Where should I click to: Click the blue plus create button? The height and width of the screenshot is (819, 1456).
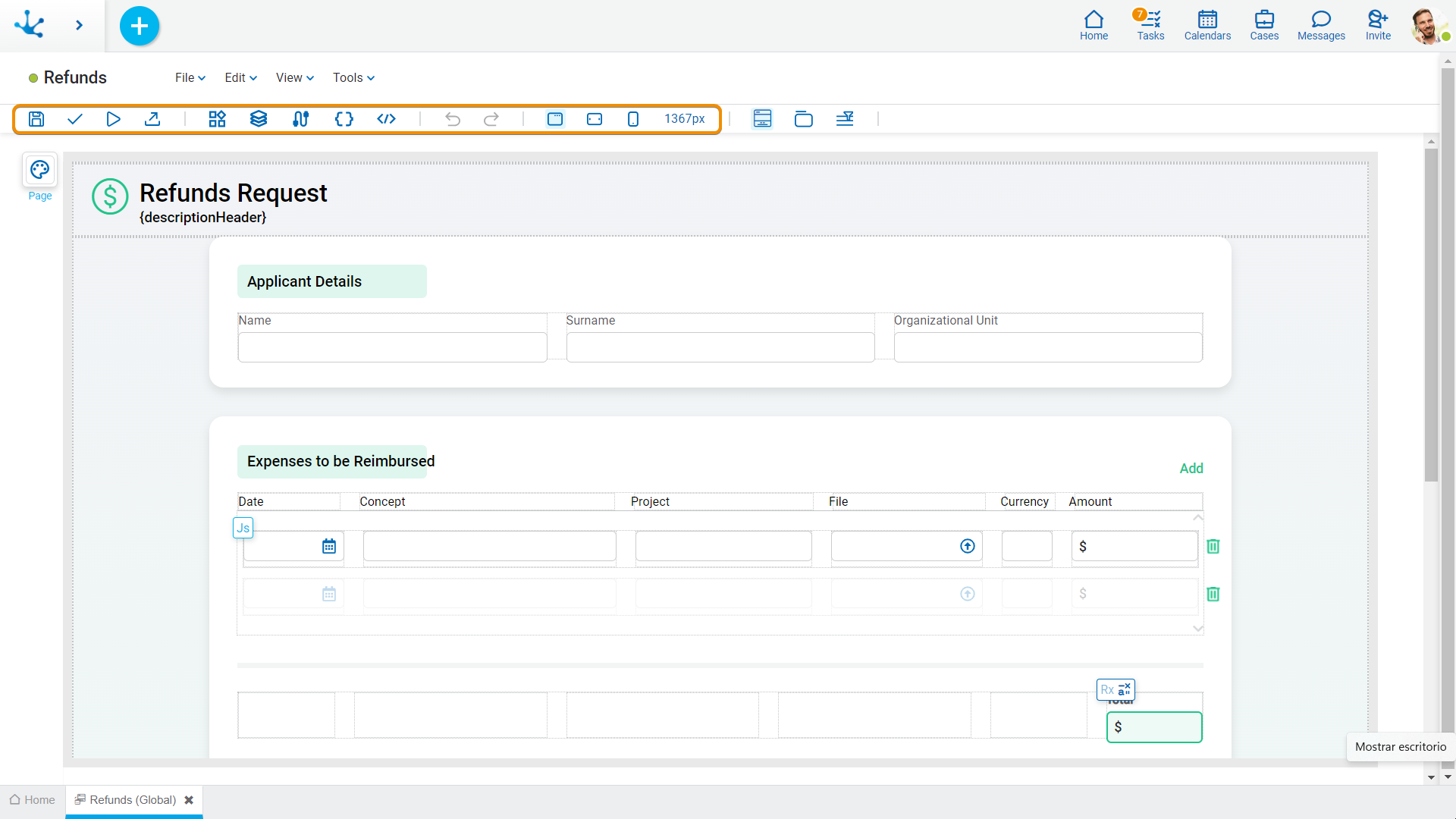140,26
